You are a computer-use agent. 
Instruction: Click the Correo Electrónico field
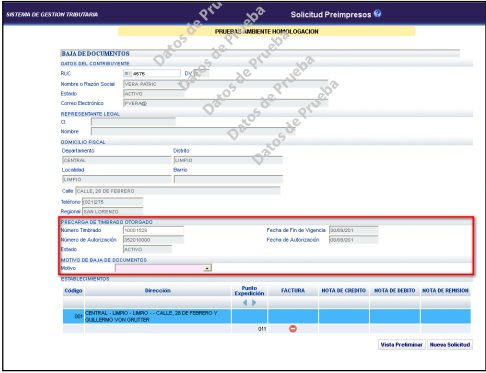225,103
